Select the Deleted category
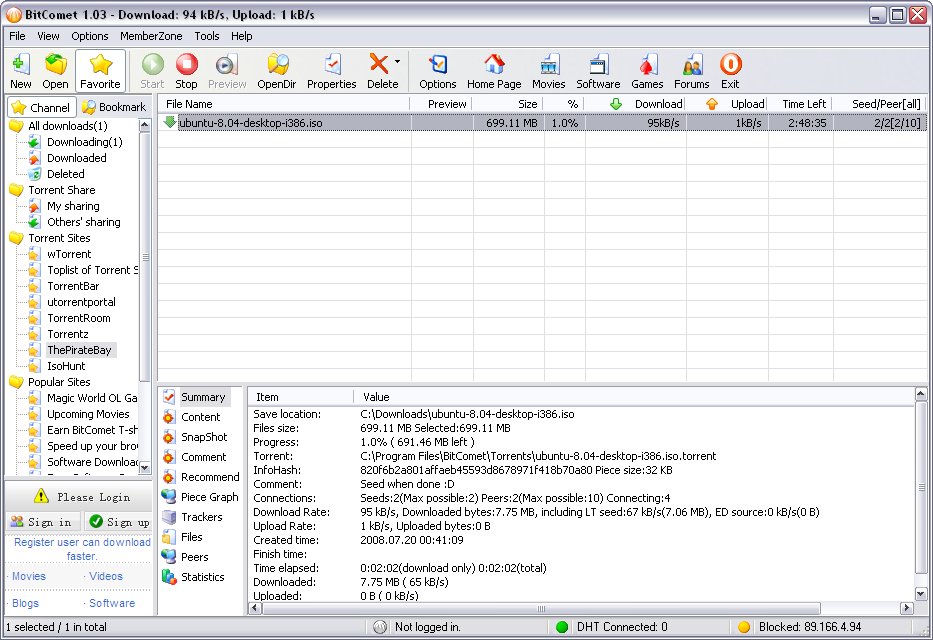This screenshot has width=933, height=640. [x=65, y=174]
